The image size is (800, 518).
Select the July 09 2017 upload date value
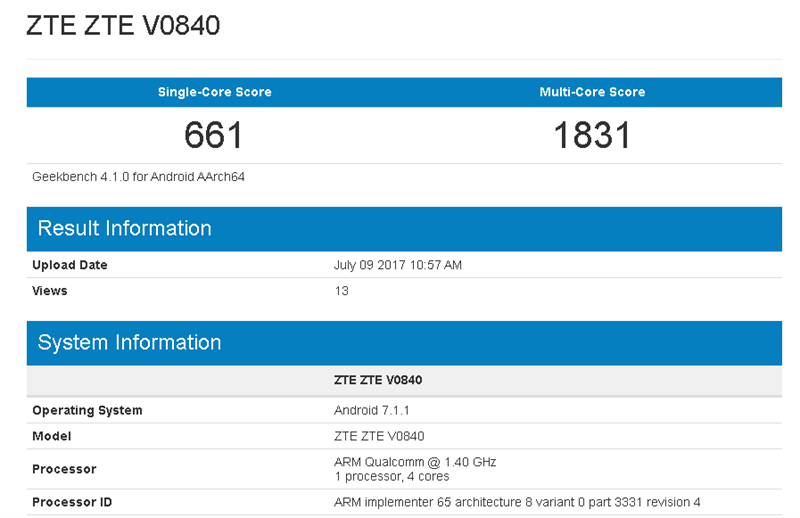[x=398, y=265]
